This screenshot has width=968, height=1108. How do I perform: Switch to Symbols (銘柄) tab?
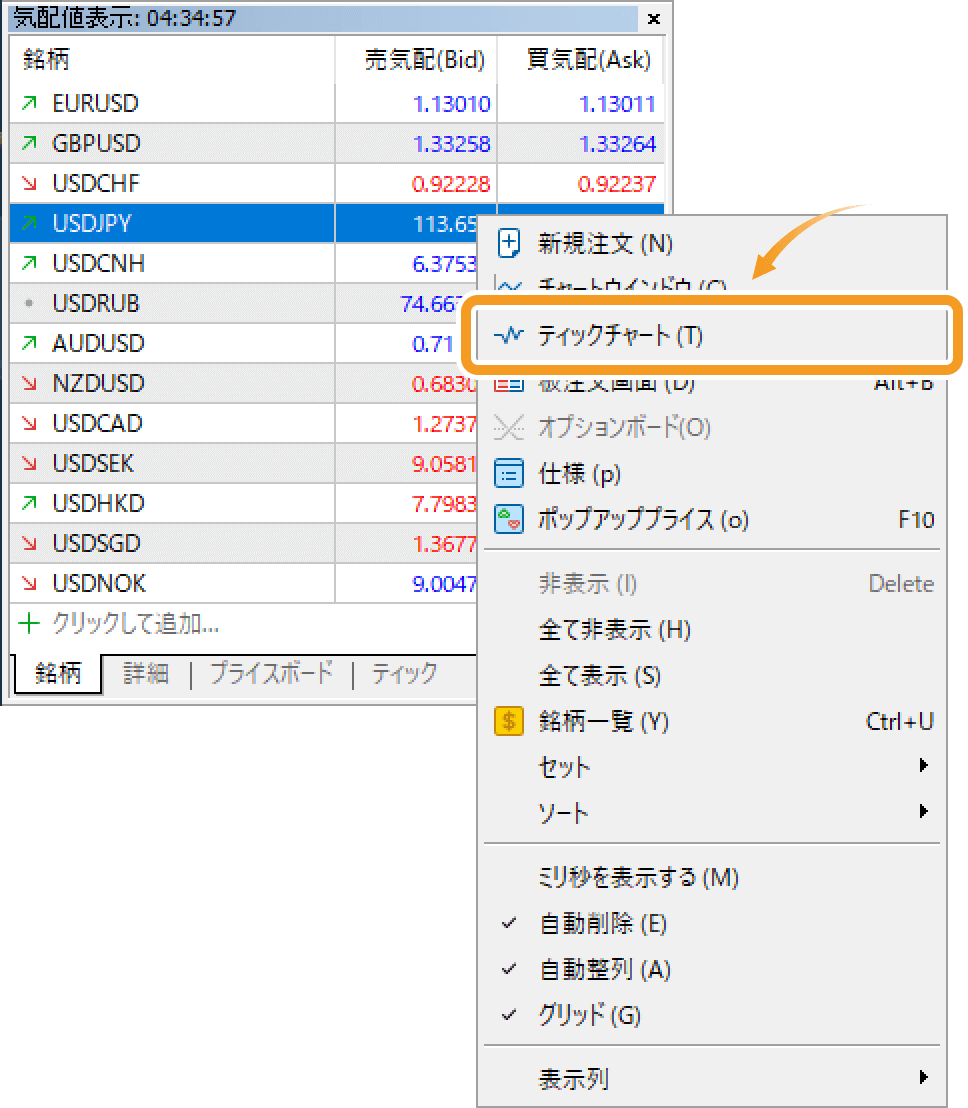57,673
